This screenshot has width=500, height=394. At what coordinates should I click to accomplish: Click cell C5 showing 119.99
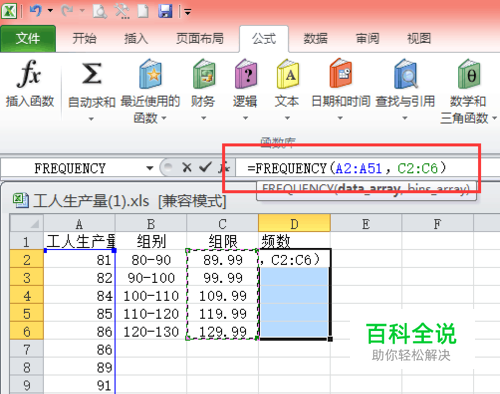(x=223, y=313)
